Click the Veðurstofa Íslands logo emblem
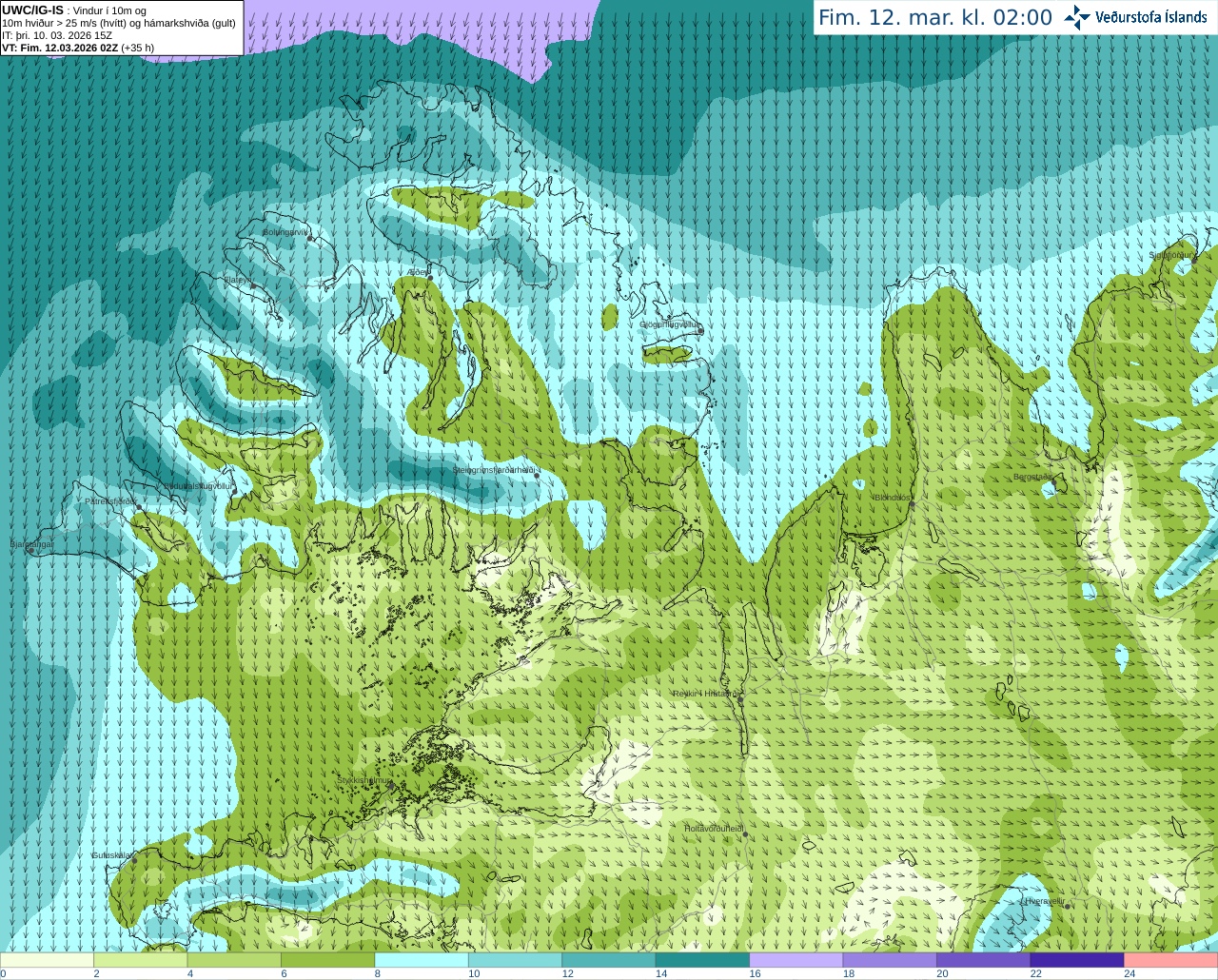Screen dimensions: 1218x980 [1077, 17]
